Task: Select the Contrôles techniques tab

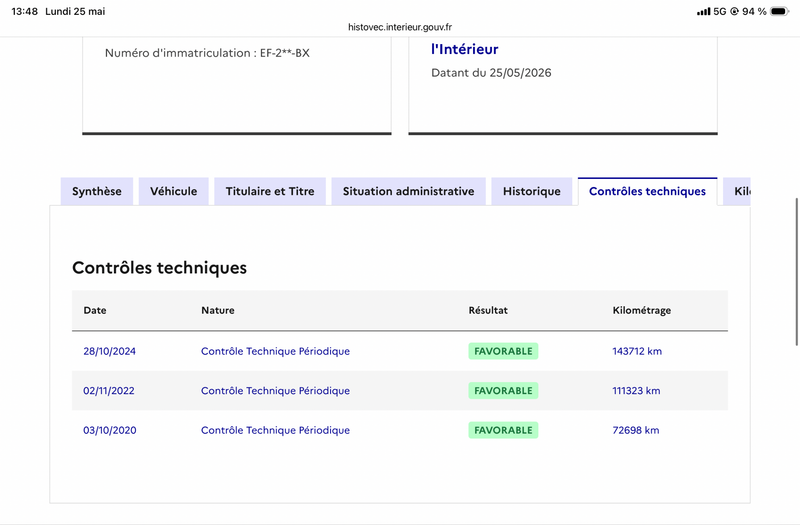Action: coord(647,191)
